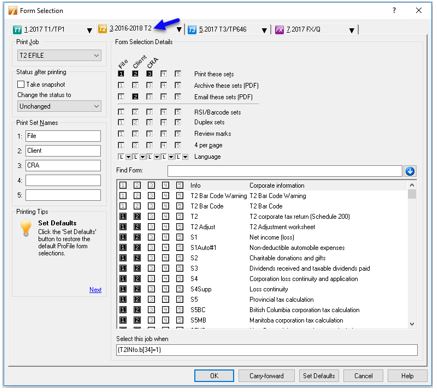Viewport: 437px width, 392px height.
Task: Enable the Take snapshot checkbox
Action: [21, 84]
